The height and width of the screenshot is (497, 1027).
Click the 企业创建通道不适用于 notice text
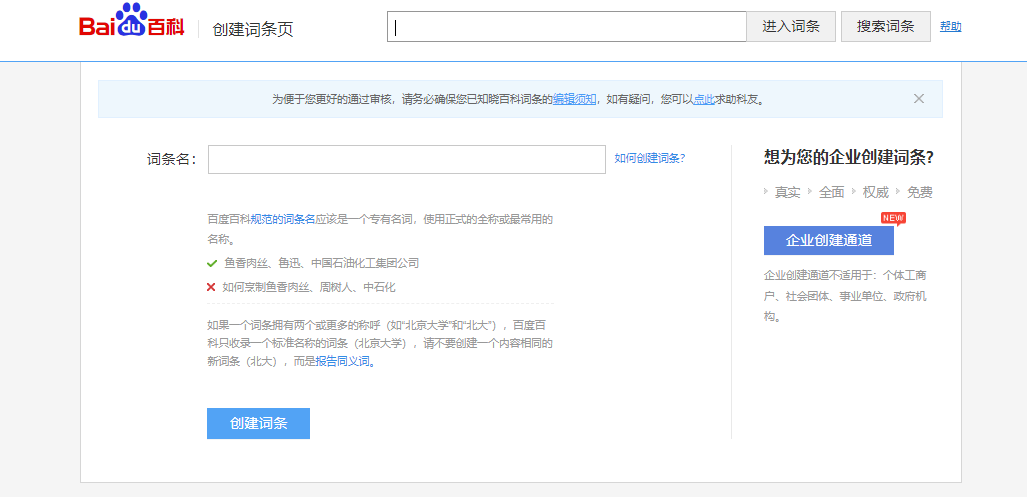(x=846, y=296)
